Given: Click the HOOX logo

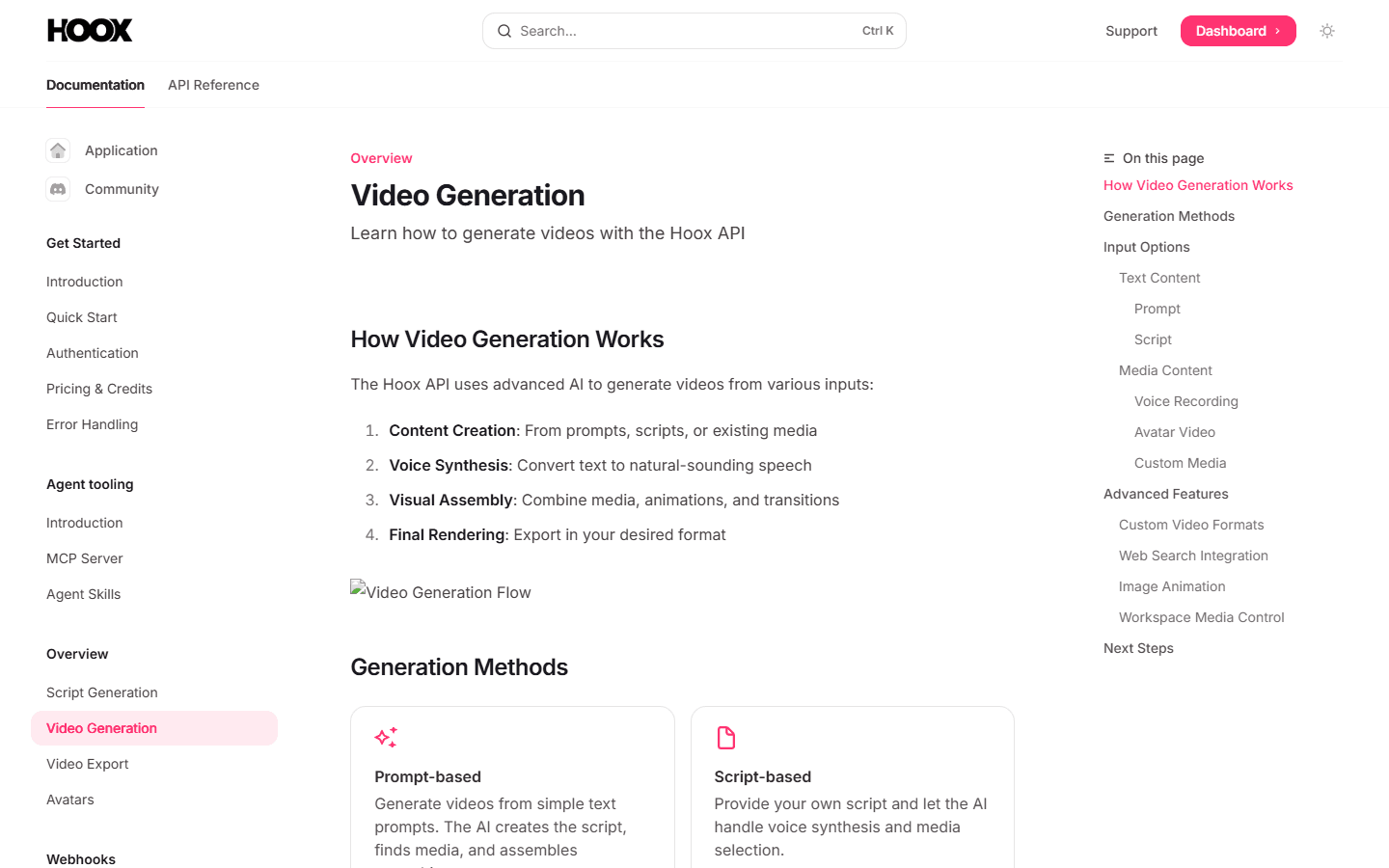Looking at the screenshot, I should (90, 31).
